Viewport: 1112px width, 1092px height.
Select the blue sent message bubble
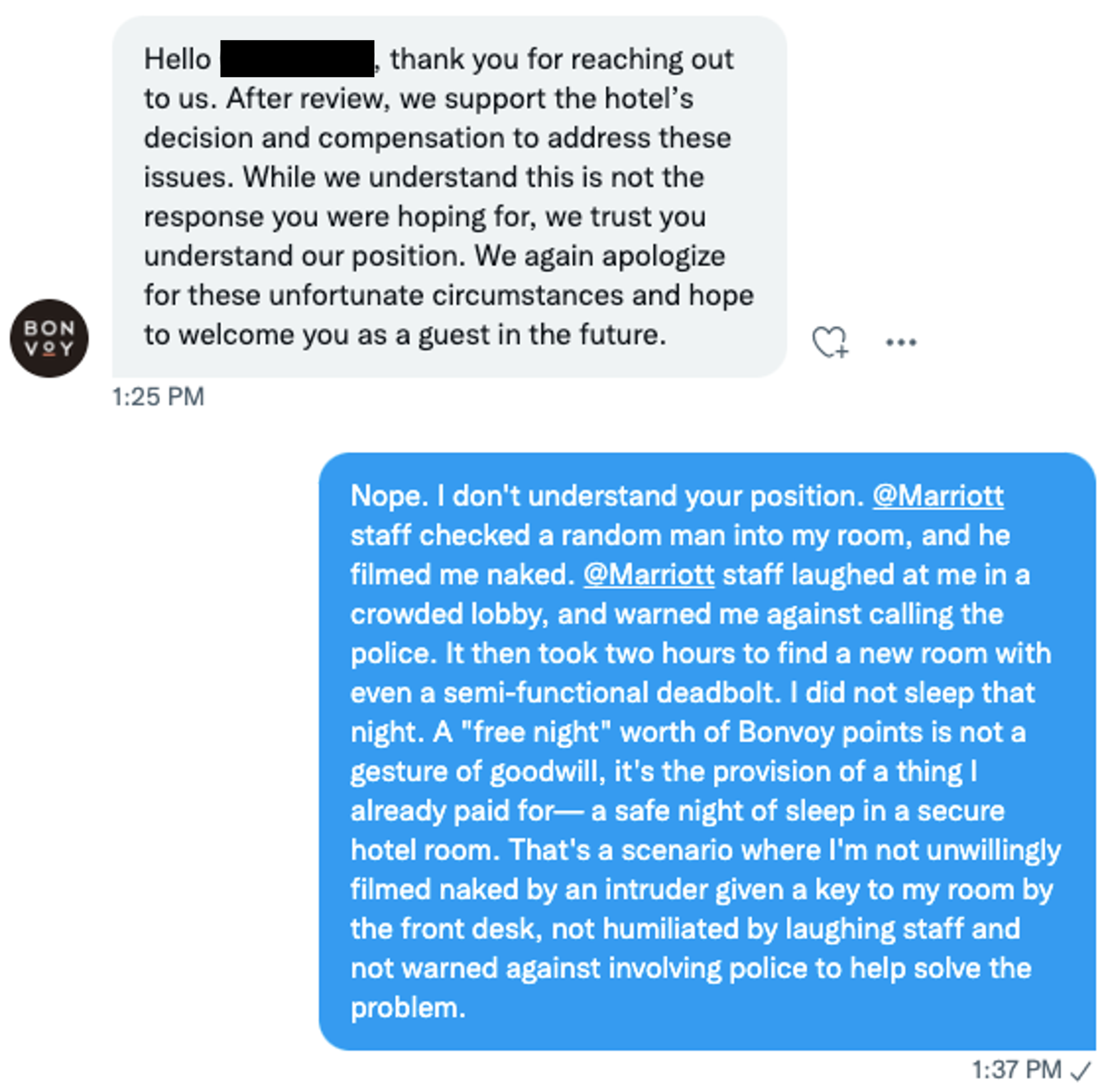707,751
